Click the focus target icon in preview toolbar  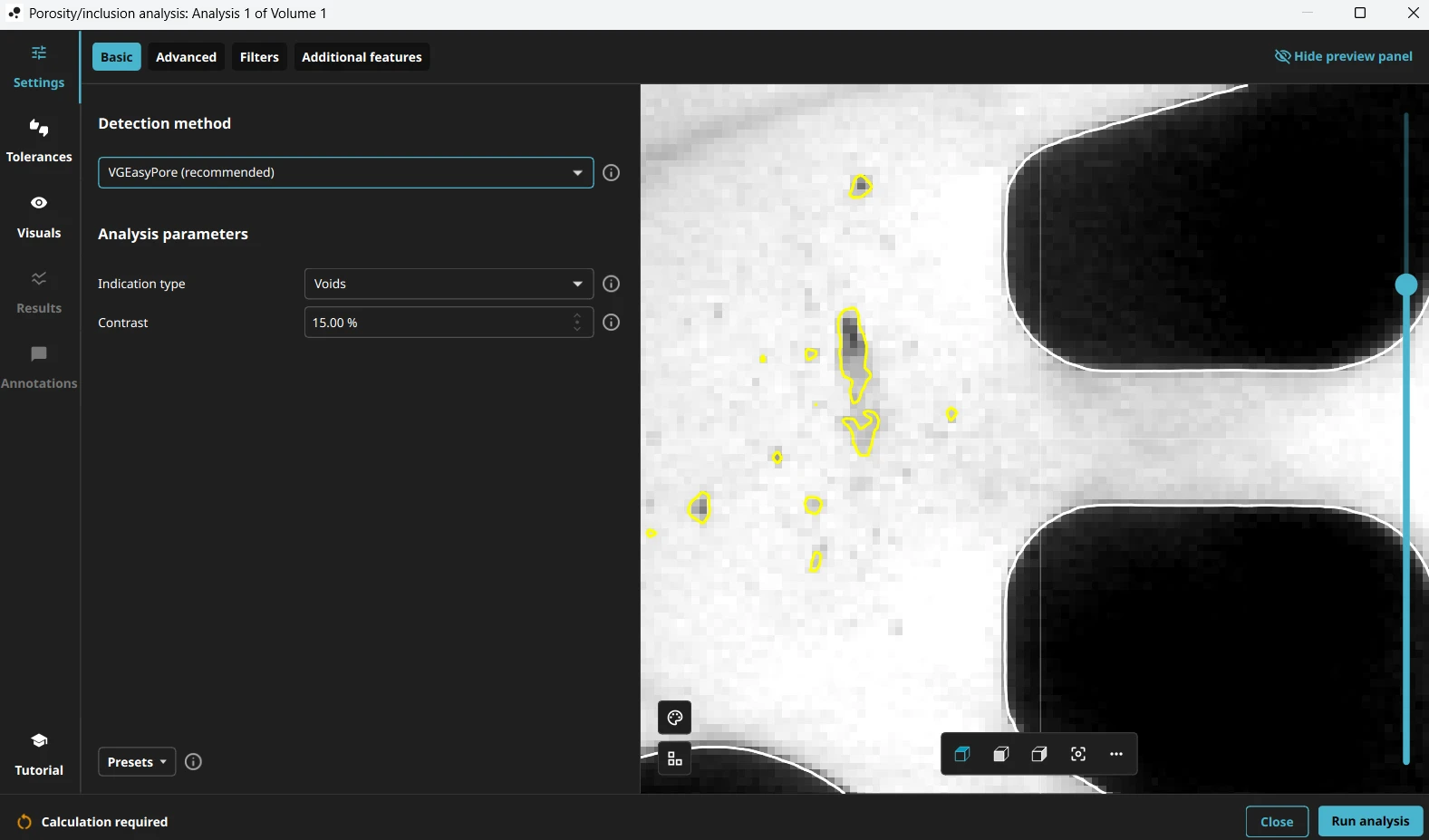pyautogui.click(x=1077, y=754)
